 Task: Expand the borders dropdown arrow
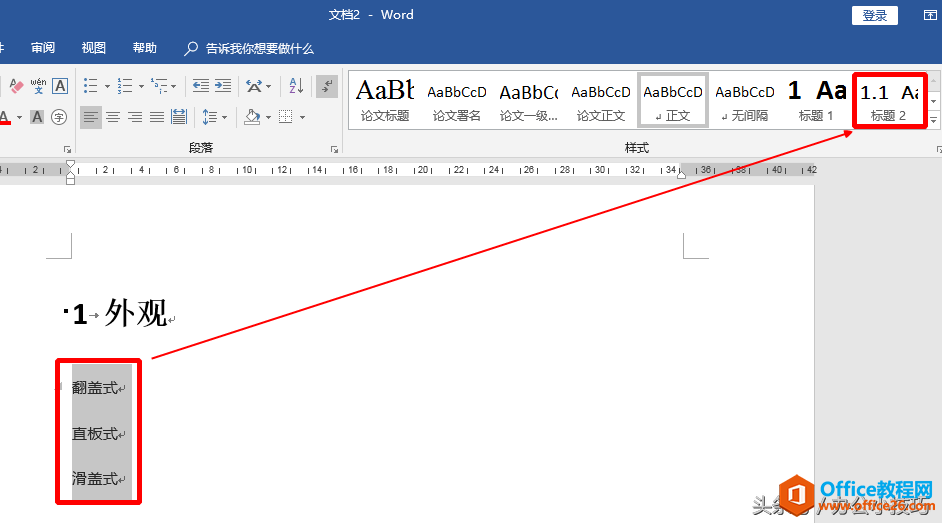point(302,118)
